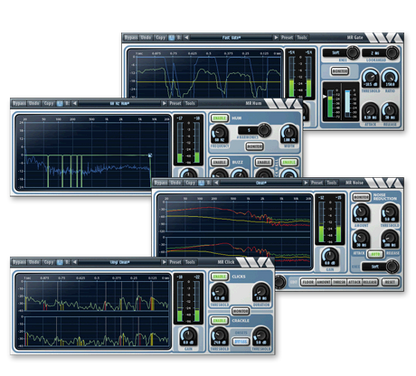Click Copy in the MR Hum window
The height and width of the screenshot is (376, 416).
(x=49, y=103)
